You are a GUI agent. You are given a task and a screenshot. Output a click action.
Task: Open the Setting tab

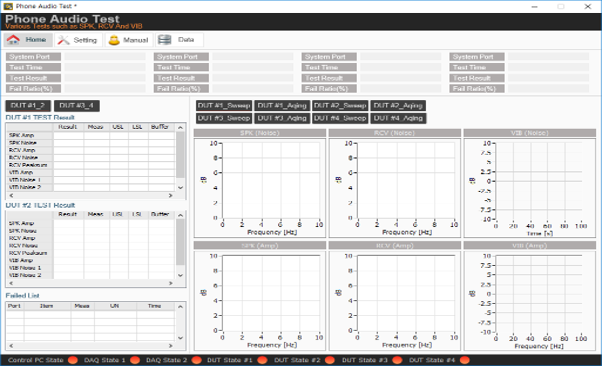pyautogui.click(x=78, y=40)
